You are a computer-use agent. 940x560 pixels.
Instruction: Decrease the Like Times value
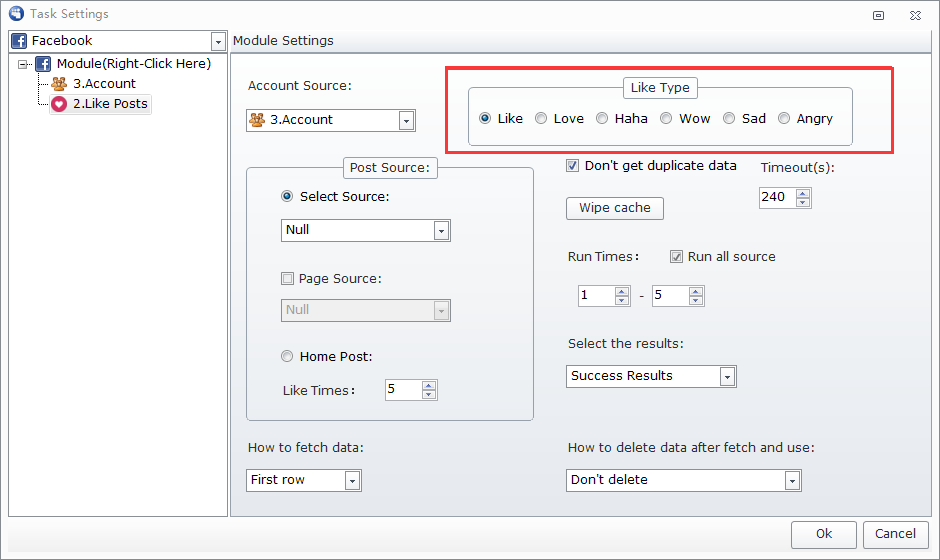429,395
